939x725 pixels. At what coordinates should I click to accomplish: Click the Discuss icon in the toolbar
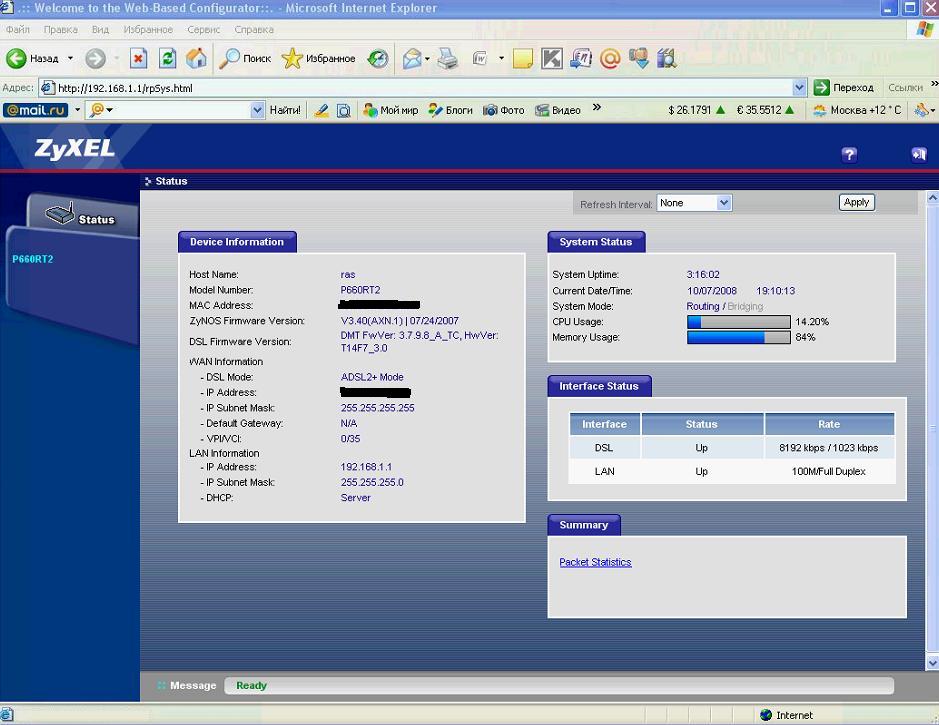coord(581,59)
